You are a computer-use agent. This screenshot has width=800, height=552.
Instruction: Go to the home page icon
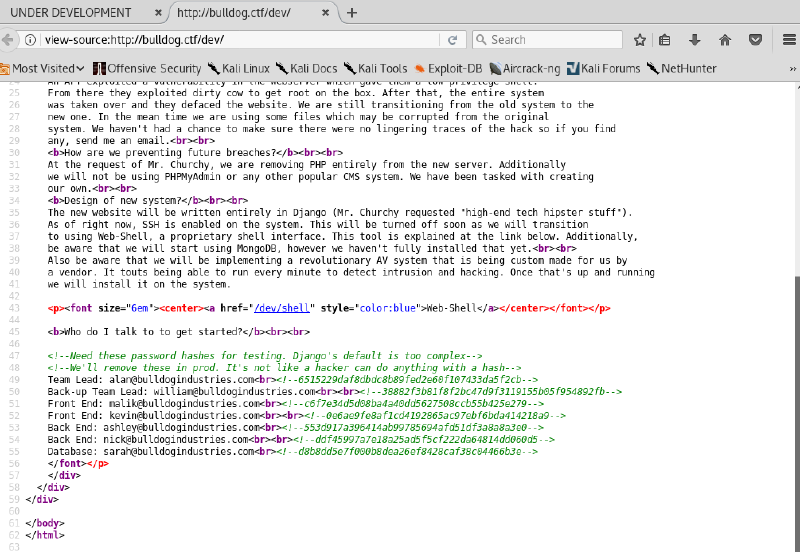coord(725,40)
